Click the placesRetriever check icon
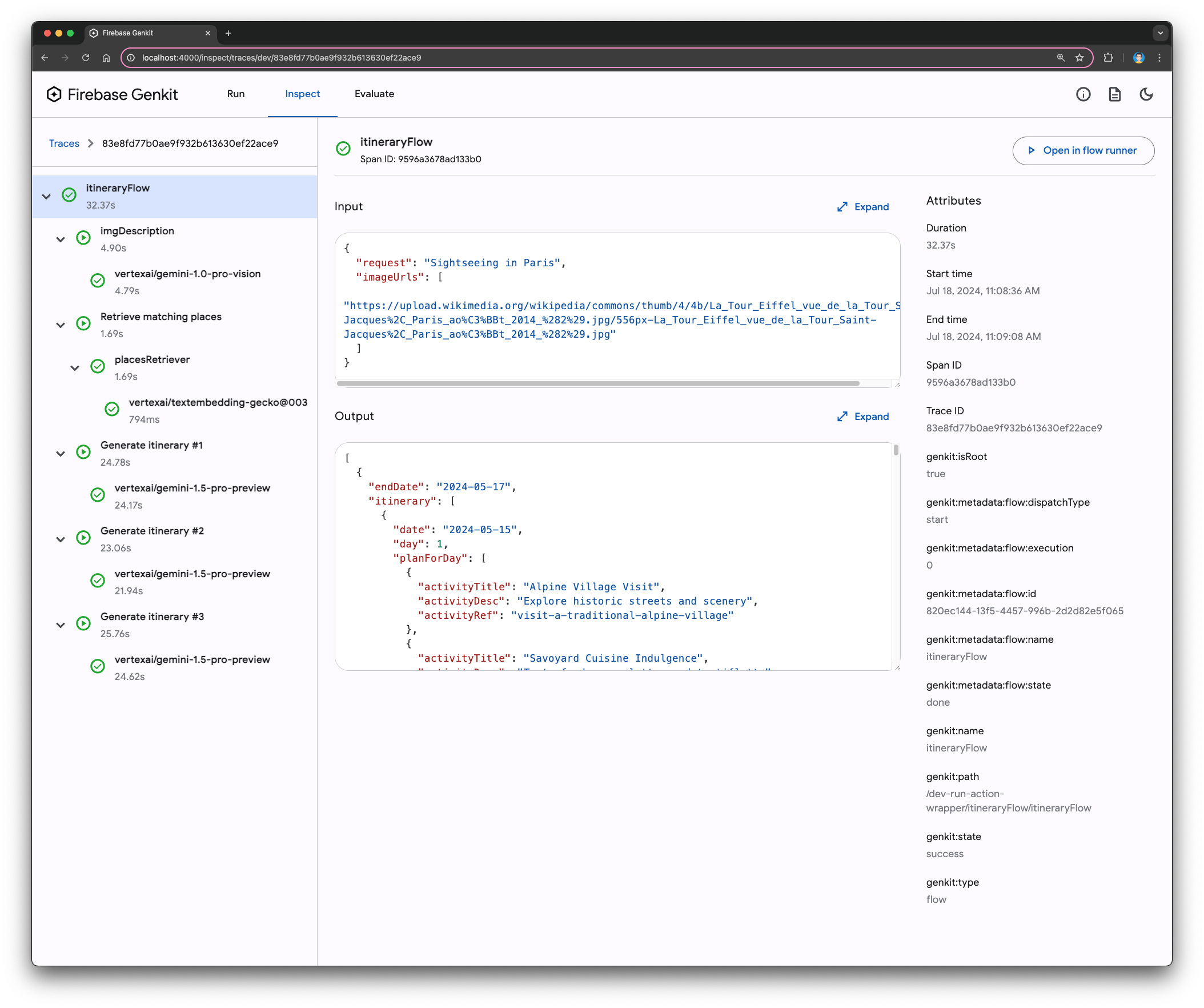Viewport: 1204px width, 1008px height. pos(98,366)
